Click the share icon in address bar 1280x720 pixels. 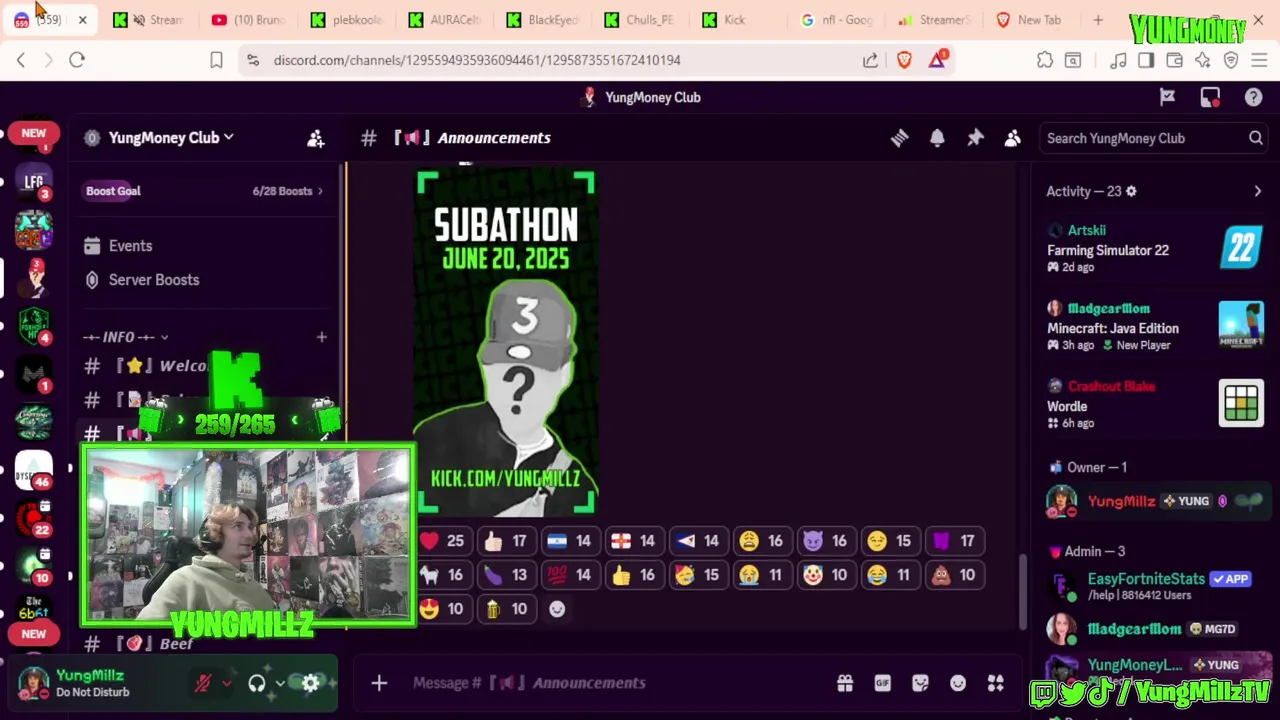point(870,60)
